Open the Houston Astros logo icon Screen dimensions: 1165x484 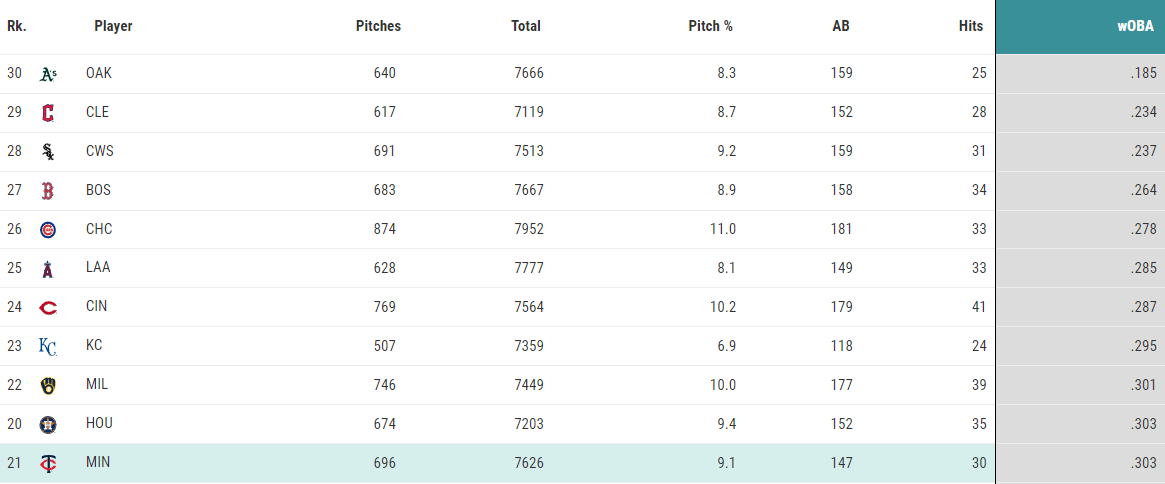[48, 425]
